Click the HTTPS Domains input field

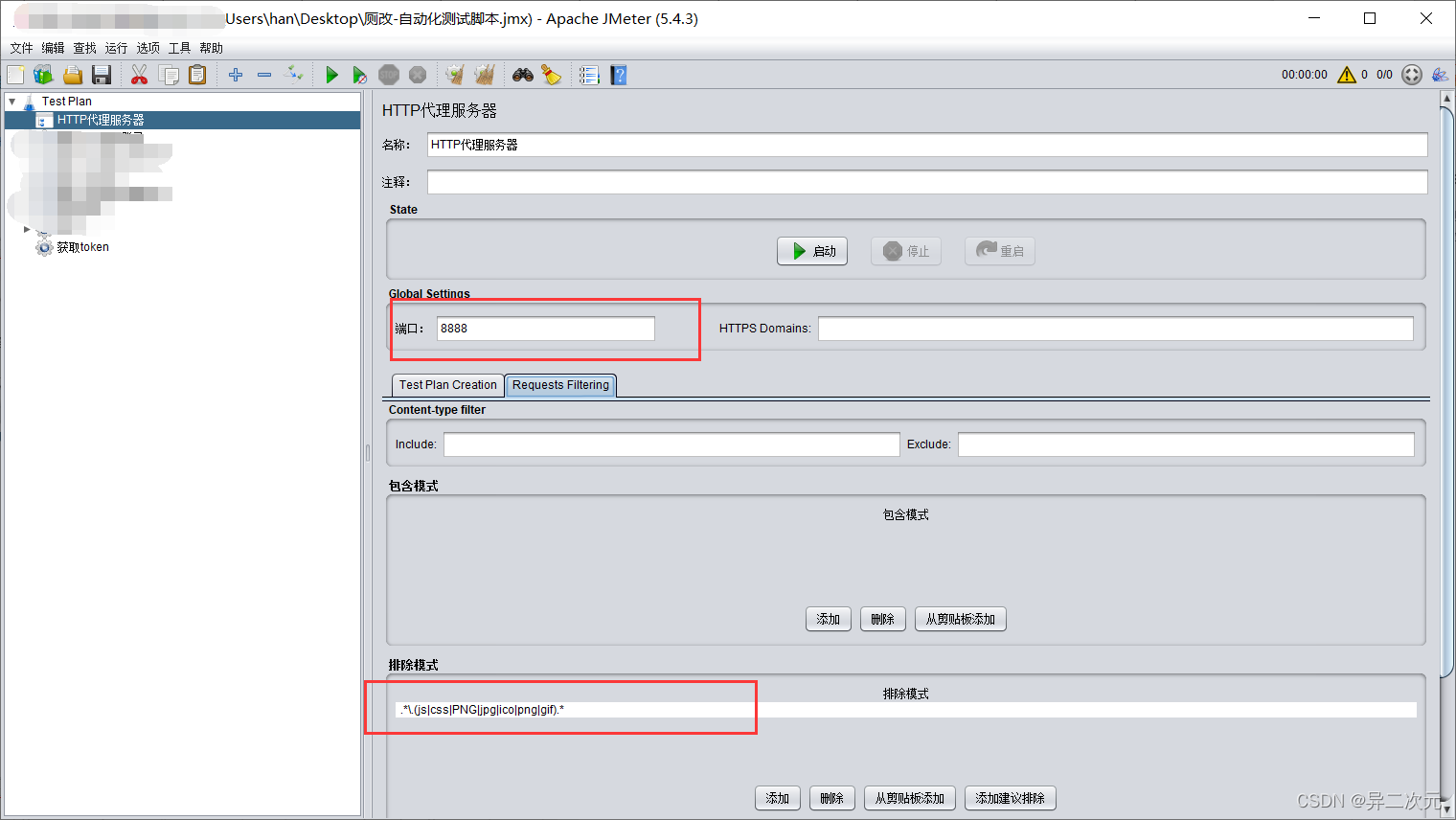[x=1116, y=329]
